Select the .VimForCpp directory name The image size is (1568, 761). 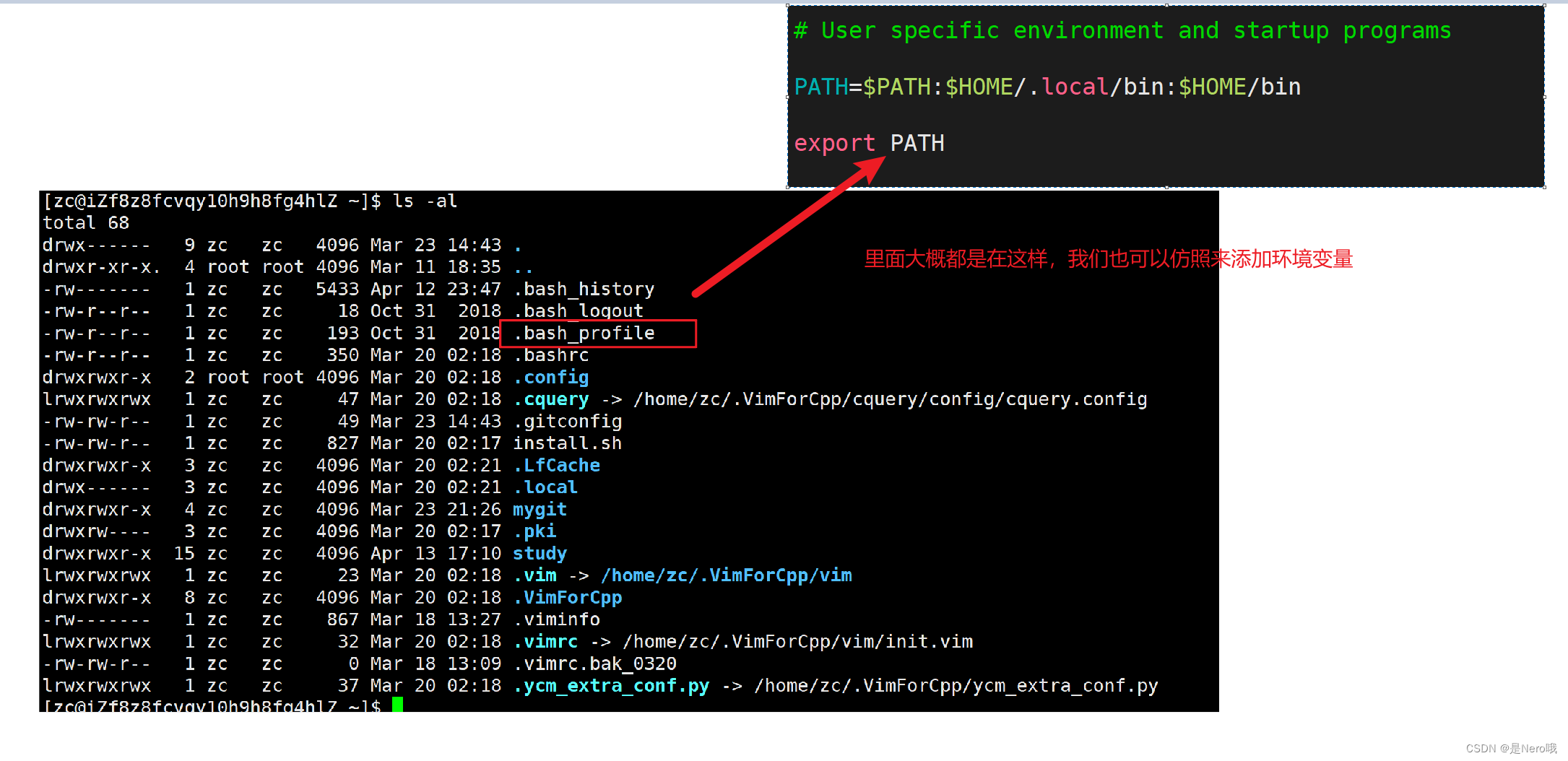568,598
